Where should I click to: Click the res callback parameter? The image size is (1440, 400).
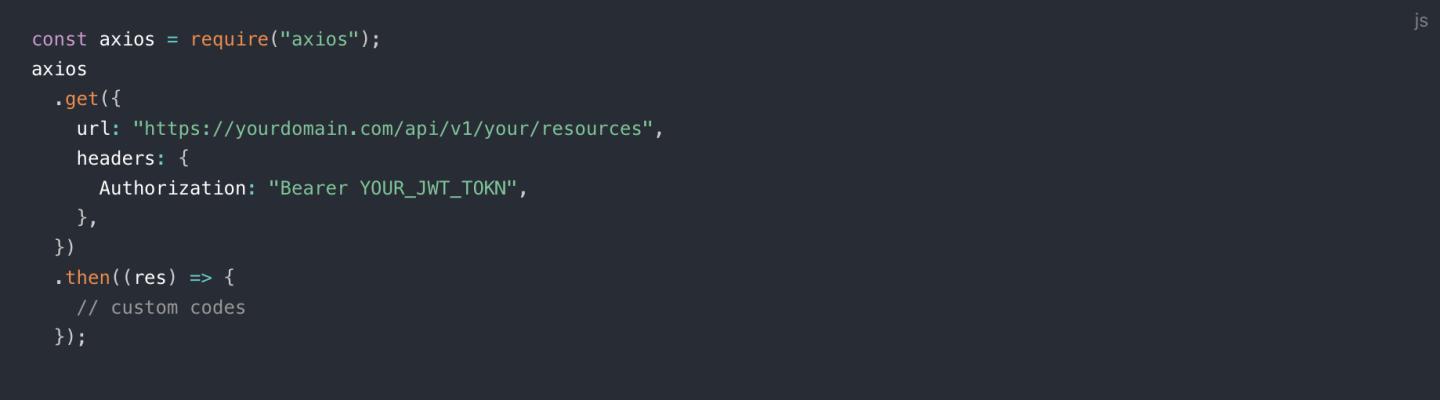149,277
